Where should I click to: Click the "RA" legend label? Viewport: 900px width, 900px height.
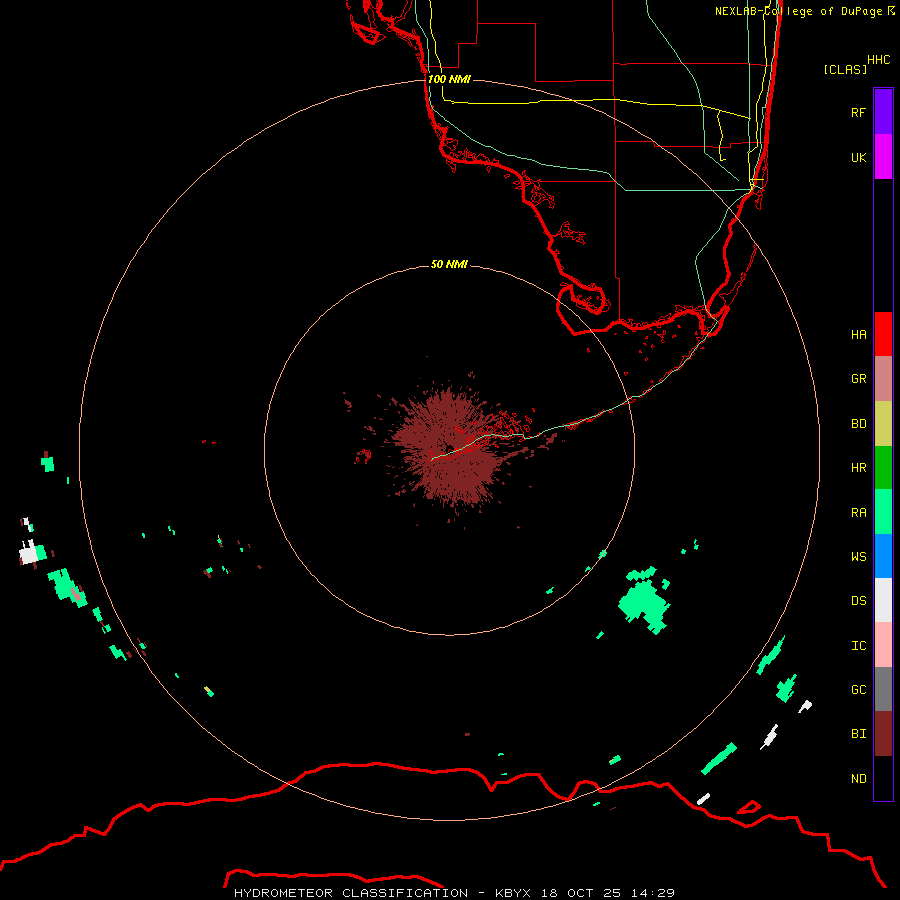point(858,513)
